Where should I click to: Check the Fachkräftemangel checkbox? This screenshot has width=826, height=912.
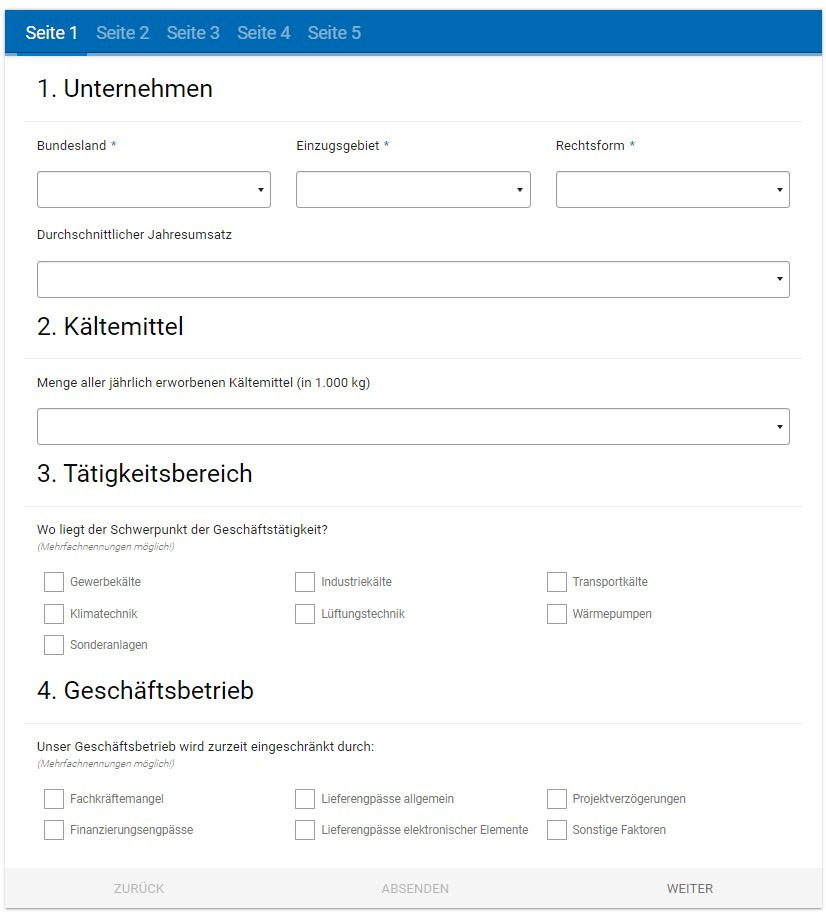click(54, 798)
